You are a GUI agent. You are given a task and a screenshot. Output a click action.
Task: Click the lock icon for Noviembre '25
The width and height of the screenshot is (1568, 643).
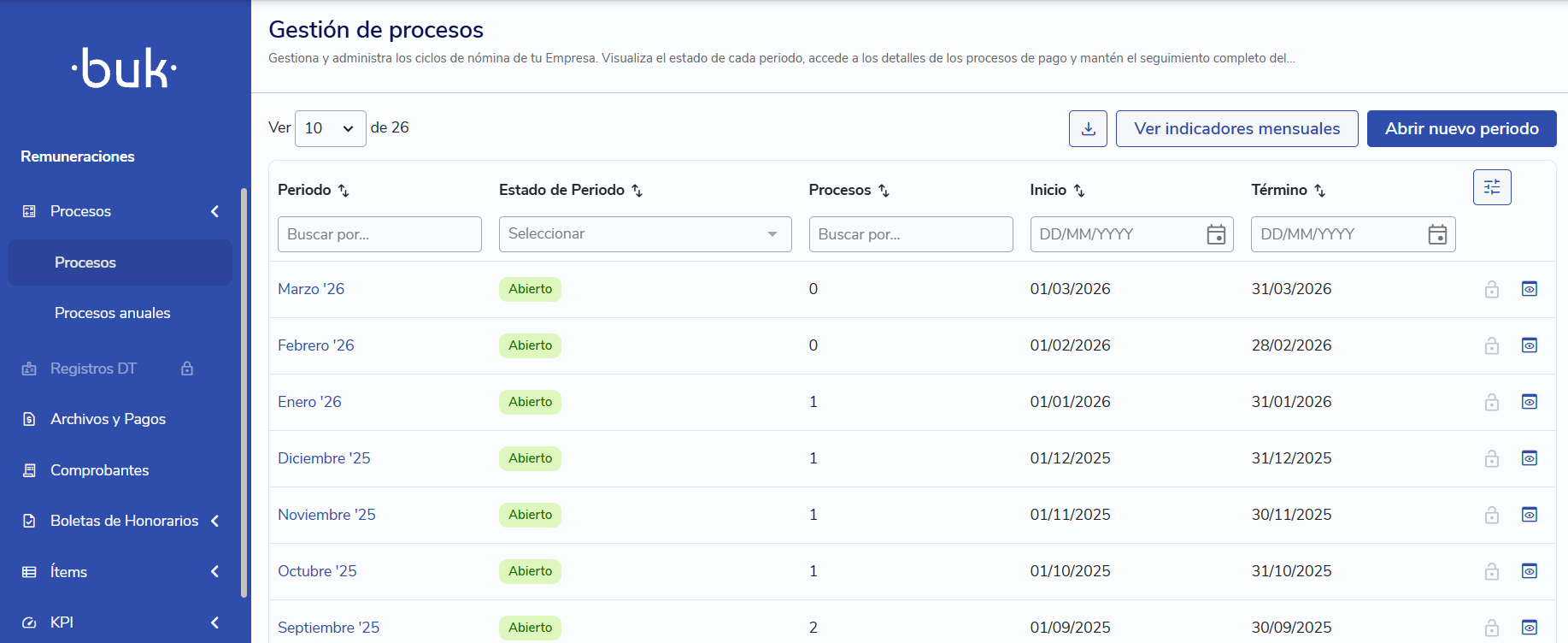pos(1492,515)
